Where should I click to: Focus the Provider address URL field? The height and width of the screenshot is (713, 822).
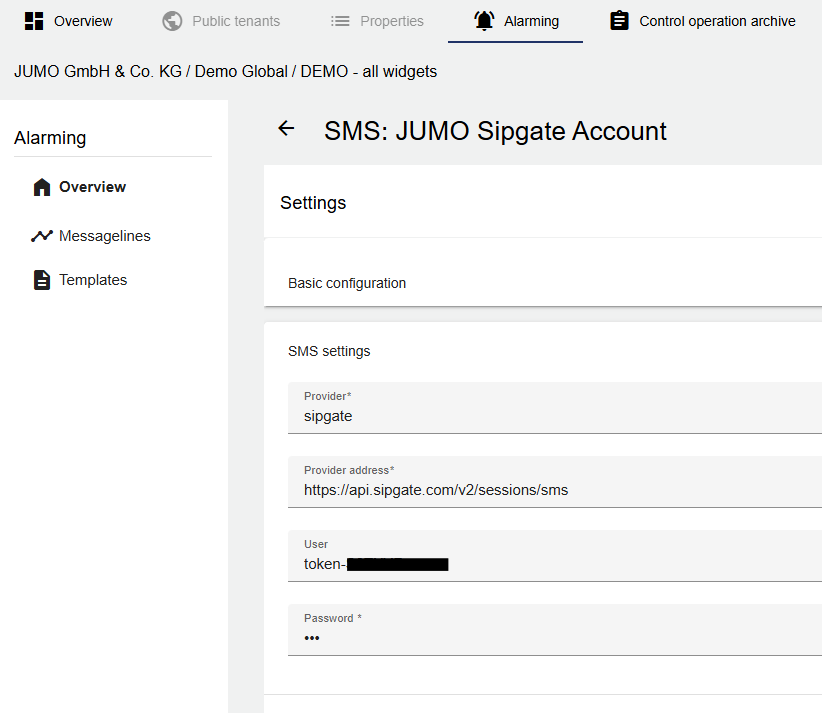pos(550,490)
